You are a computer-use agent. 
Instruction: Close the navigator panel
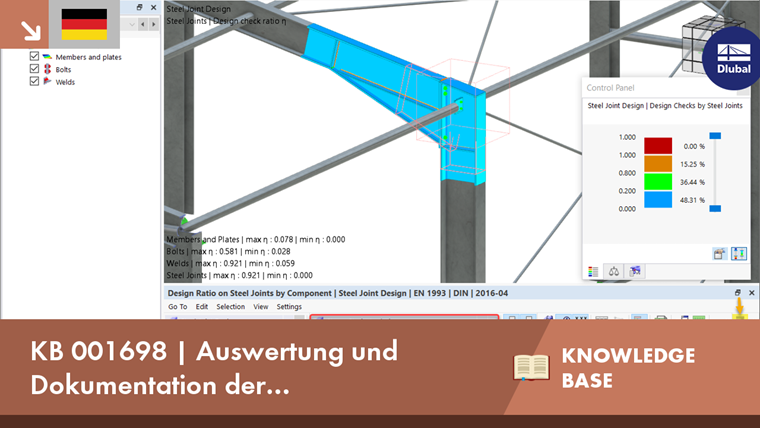point(154,7)
